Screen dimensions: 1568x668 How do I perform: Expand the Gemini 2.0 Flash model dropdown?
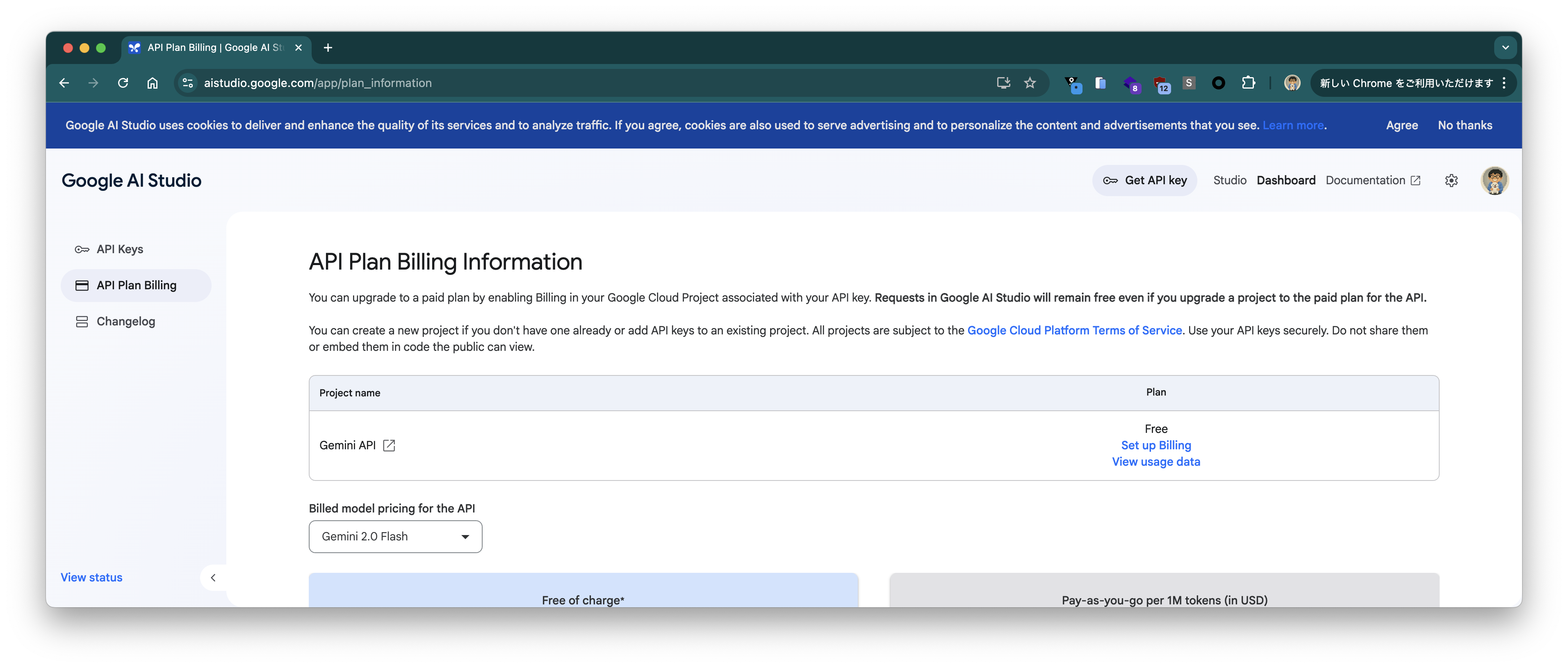click(395, 536)
